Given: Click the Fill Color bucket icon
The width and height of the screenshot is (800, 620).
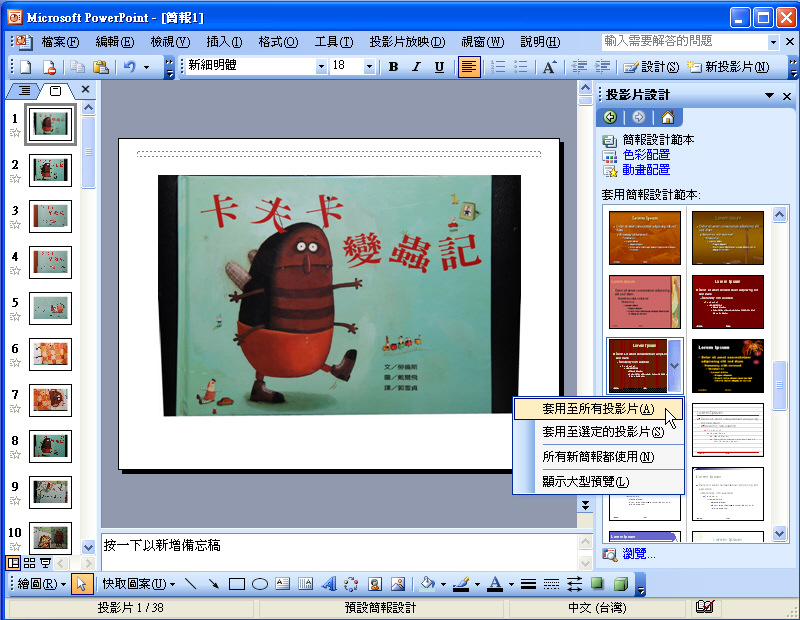Looking at the screenshot, I should pyautogui.click(x=428, y=584).
